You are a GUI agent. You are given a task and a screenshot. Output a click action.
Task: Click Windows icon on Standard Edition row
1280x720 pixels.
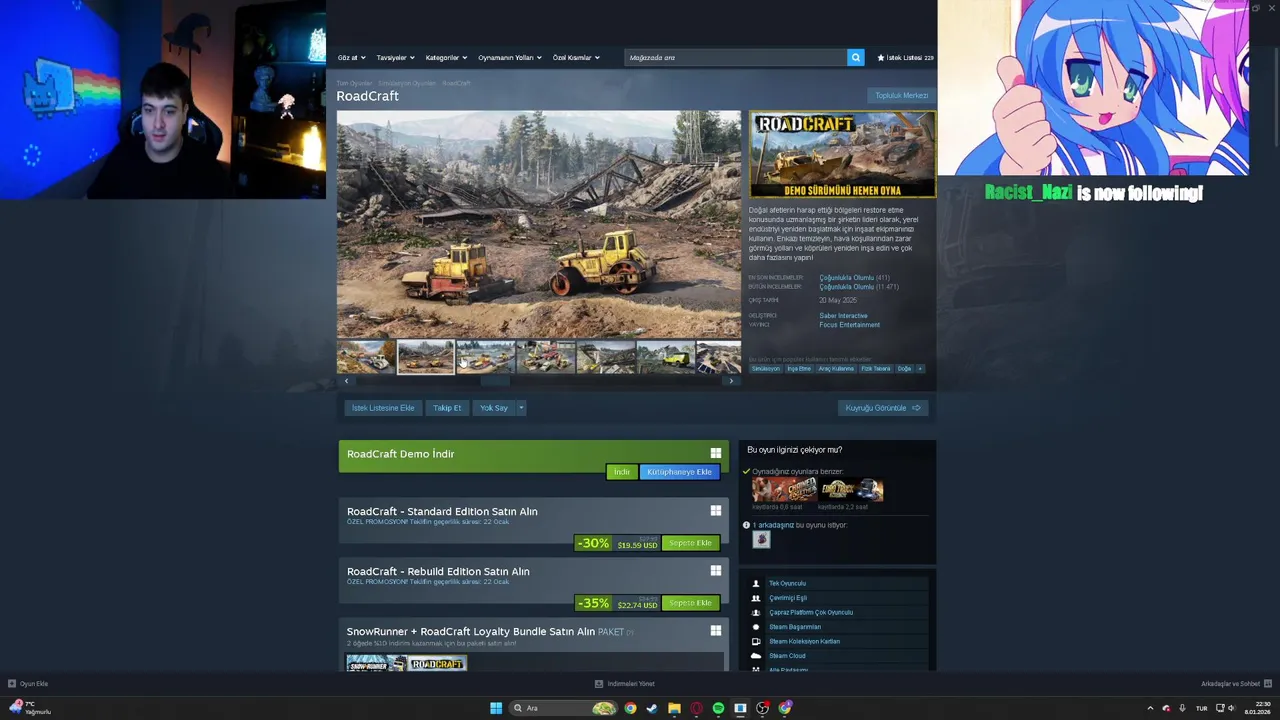click(x=716, y=511)
